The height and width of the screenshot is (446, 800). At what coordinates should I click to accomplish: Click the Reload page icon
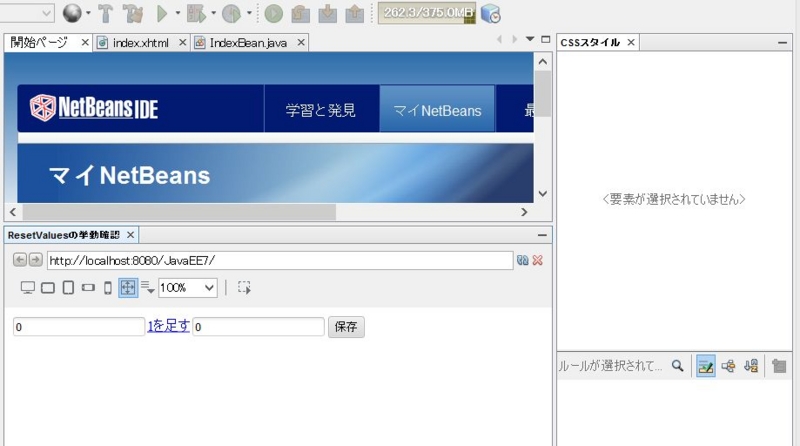click(x=522, y=260)
